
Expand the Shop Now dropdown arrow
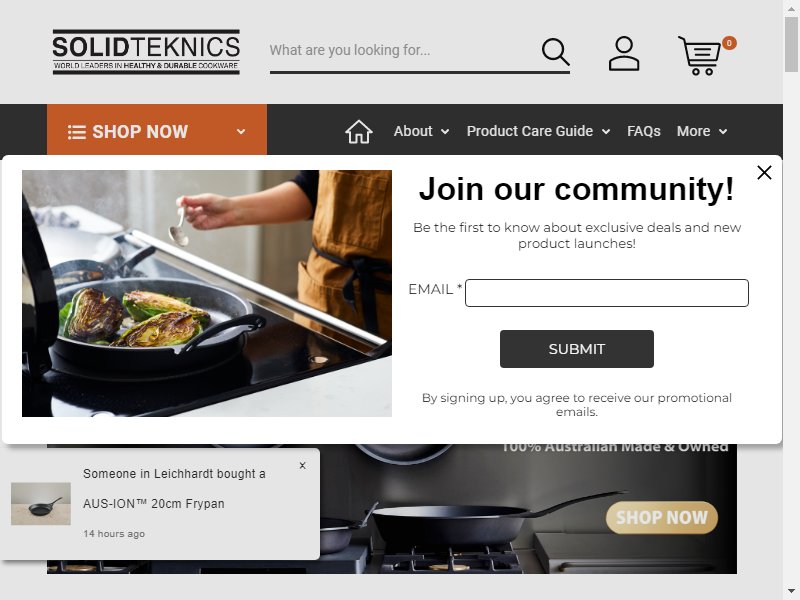(241, 132)
